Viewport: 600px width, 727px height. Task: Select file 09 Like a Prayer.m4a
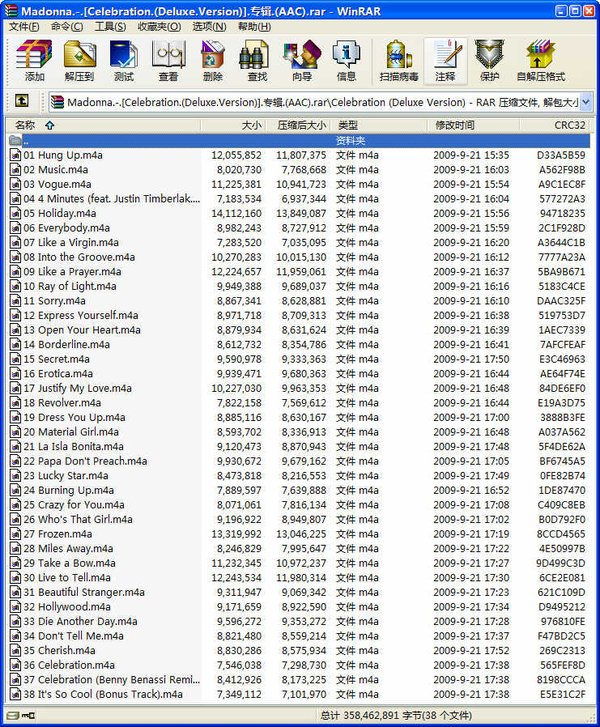click(x=72, y=272)
